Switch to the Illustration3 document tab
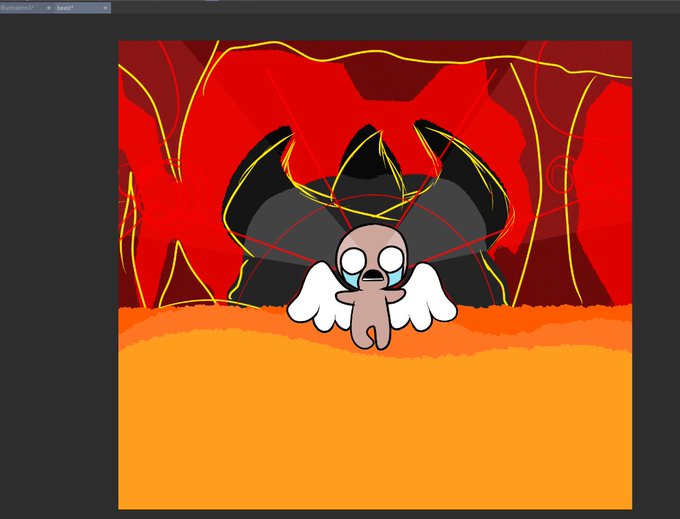This screenshot has height=519, width=680. (17, 8)
